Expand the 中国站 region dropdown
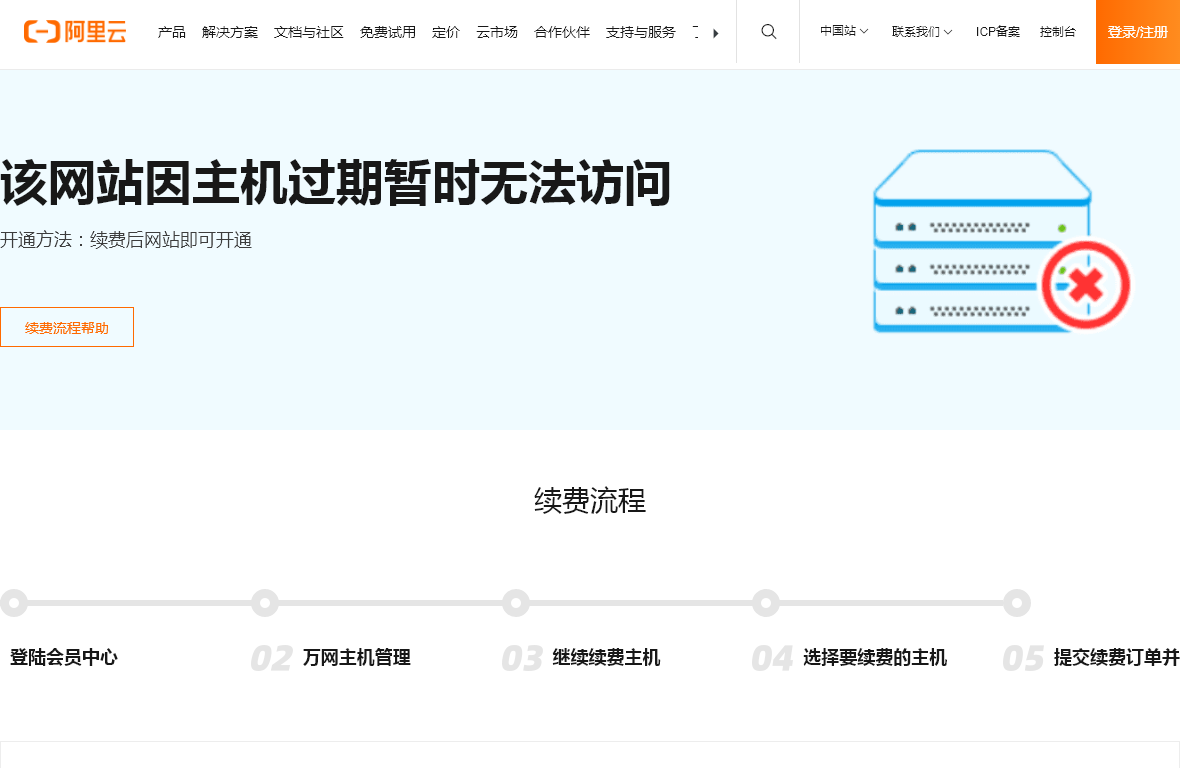This screenshot has width=1180, height=768. point(844,32)
